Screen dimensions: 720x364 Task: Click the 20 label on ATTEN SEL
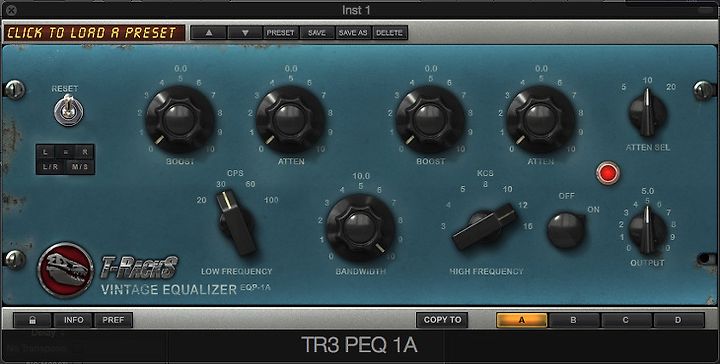pyautogui.click(x=671, y=87)
